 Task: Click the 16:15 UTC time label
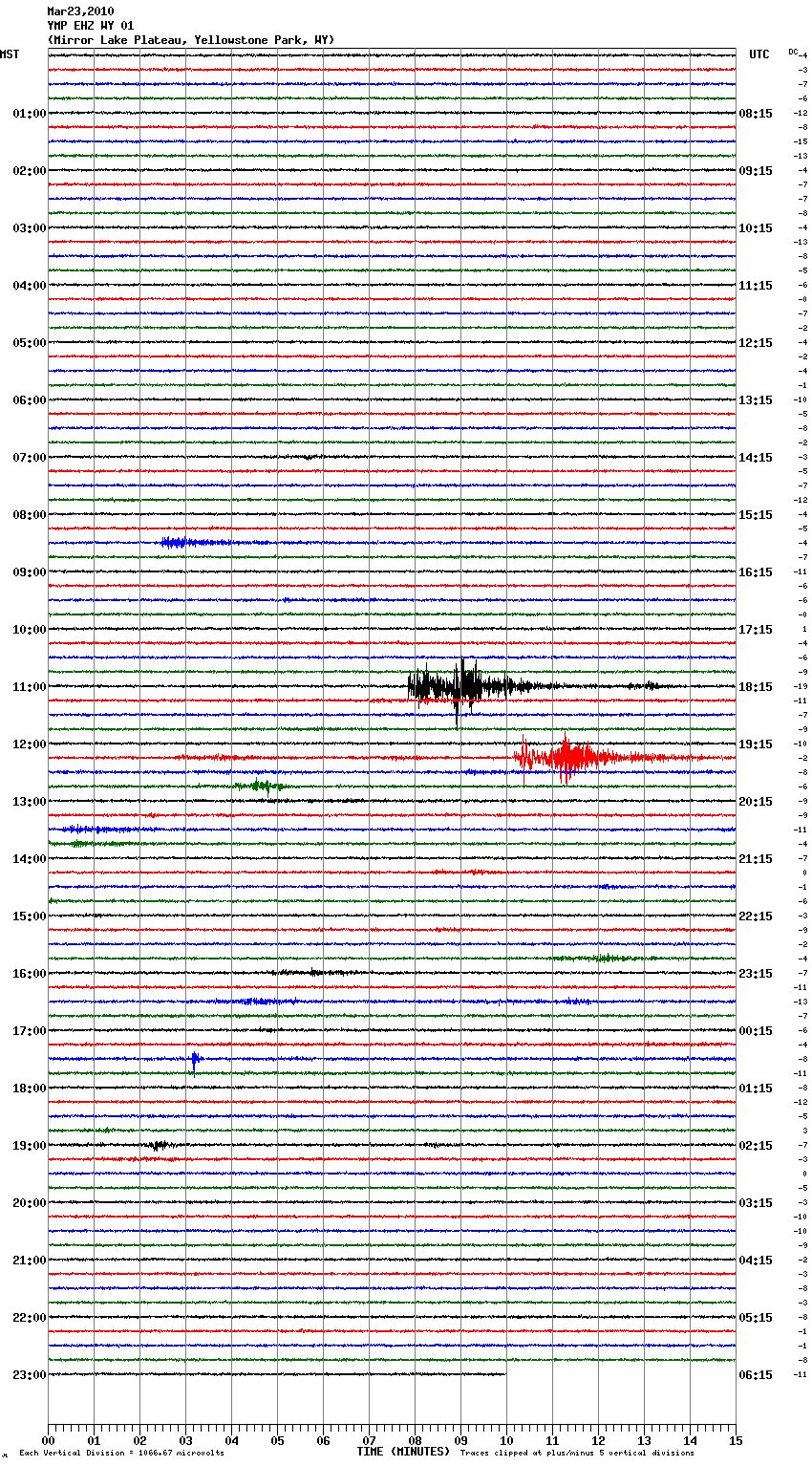coord(756,572)
